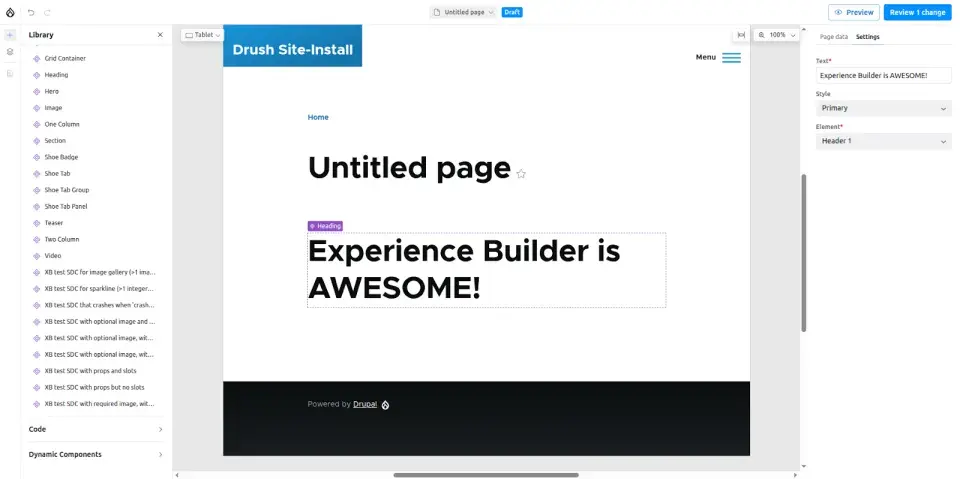Expand the Dynamic Components section
960x479 pixels.
pyautogui.click(x=96, y=454)
